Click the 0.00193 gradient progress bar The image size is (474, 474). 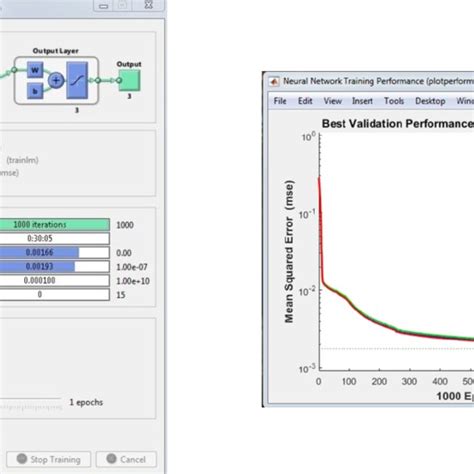click(x=54, y=267)
